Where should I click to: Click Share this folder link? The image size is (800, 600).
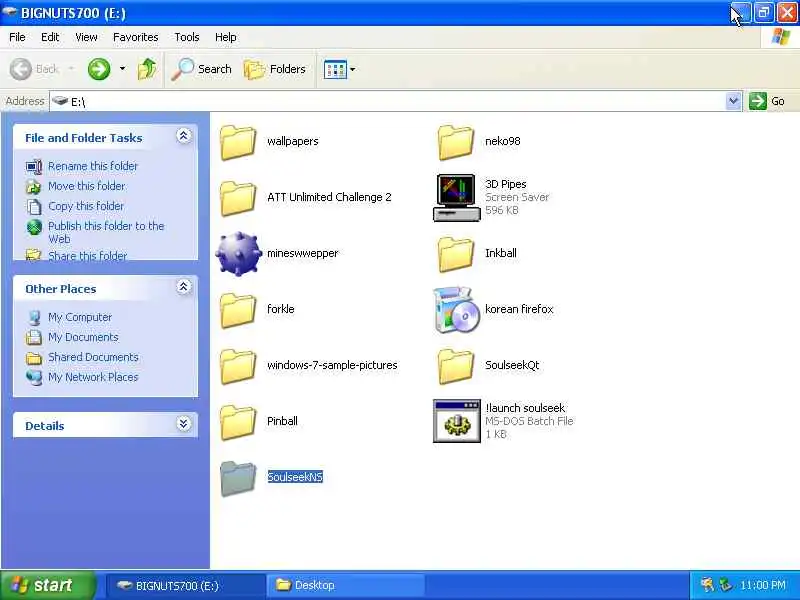(87, 256)
